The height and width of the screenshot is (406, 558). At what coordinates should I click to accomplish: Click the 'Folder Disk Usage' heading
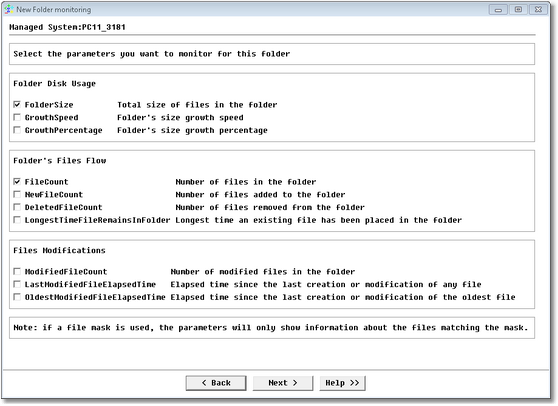[54, 84]
